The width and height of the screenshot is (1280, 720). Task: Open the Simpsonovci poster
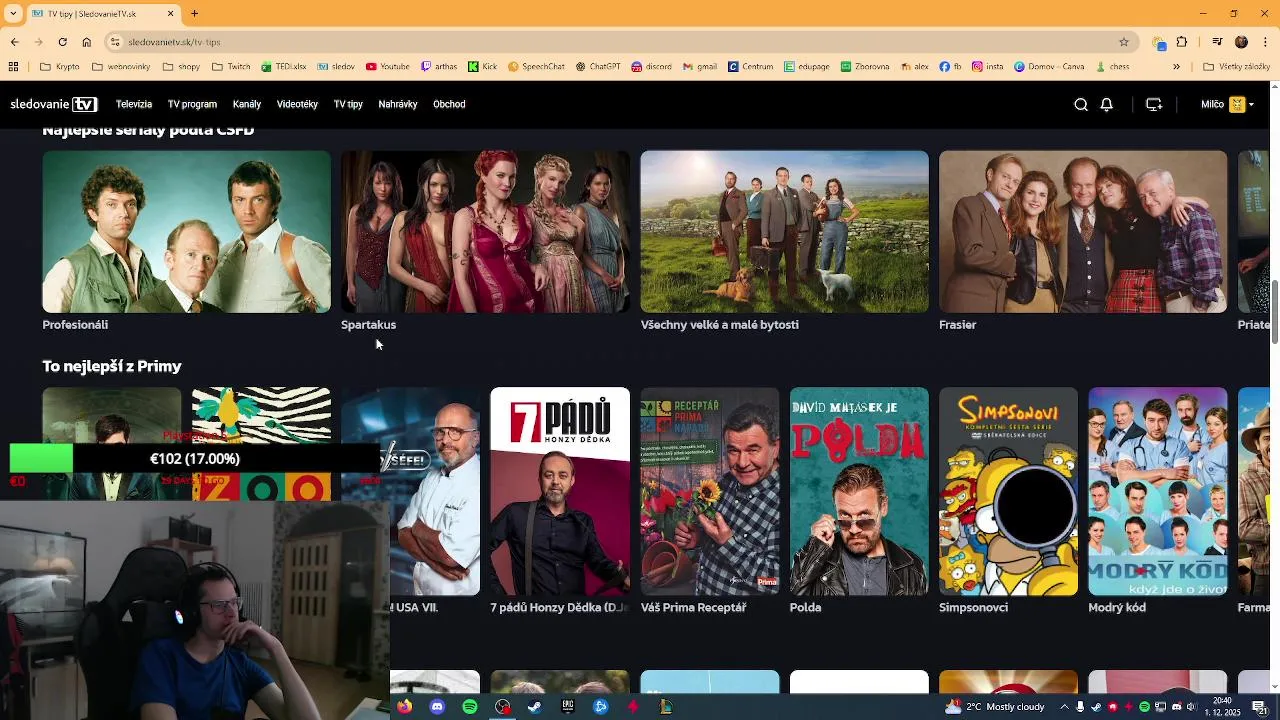coord(1008,491)
